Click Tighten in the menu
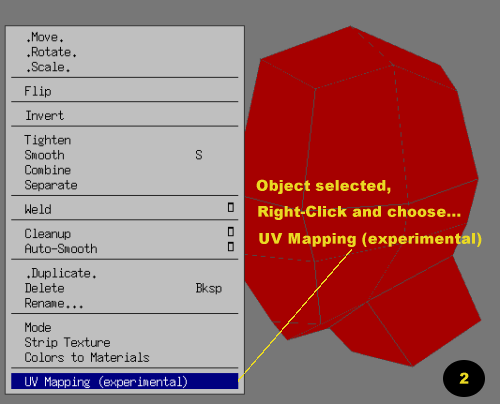 click(124, 140)
